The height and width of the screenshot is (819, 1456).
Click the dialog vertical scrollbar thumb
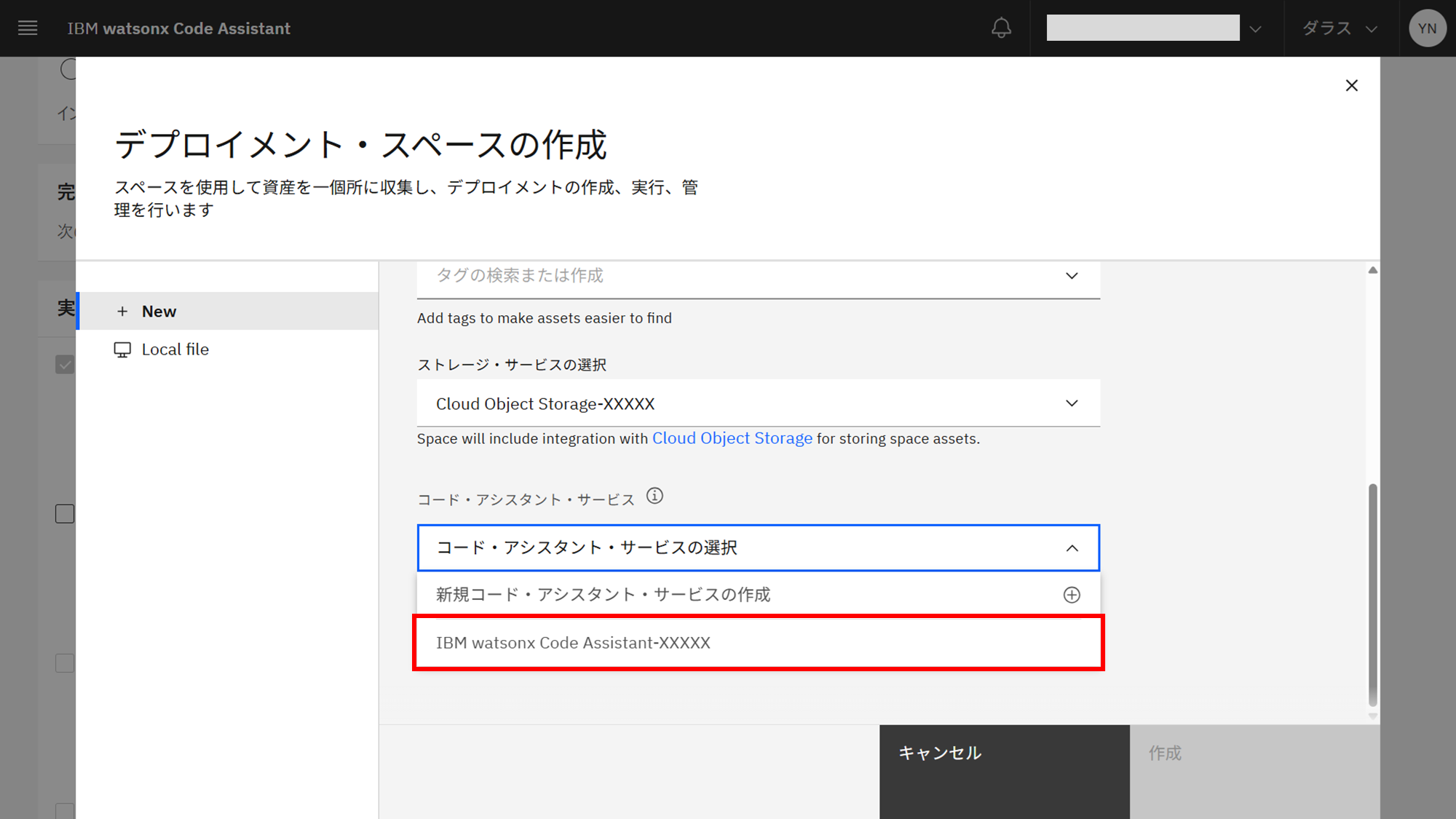(1372, 593)
